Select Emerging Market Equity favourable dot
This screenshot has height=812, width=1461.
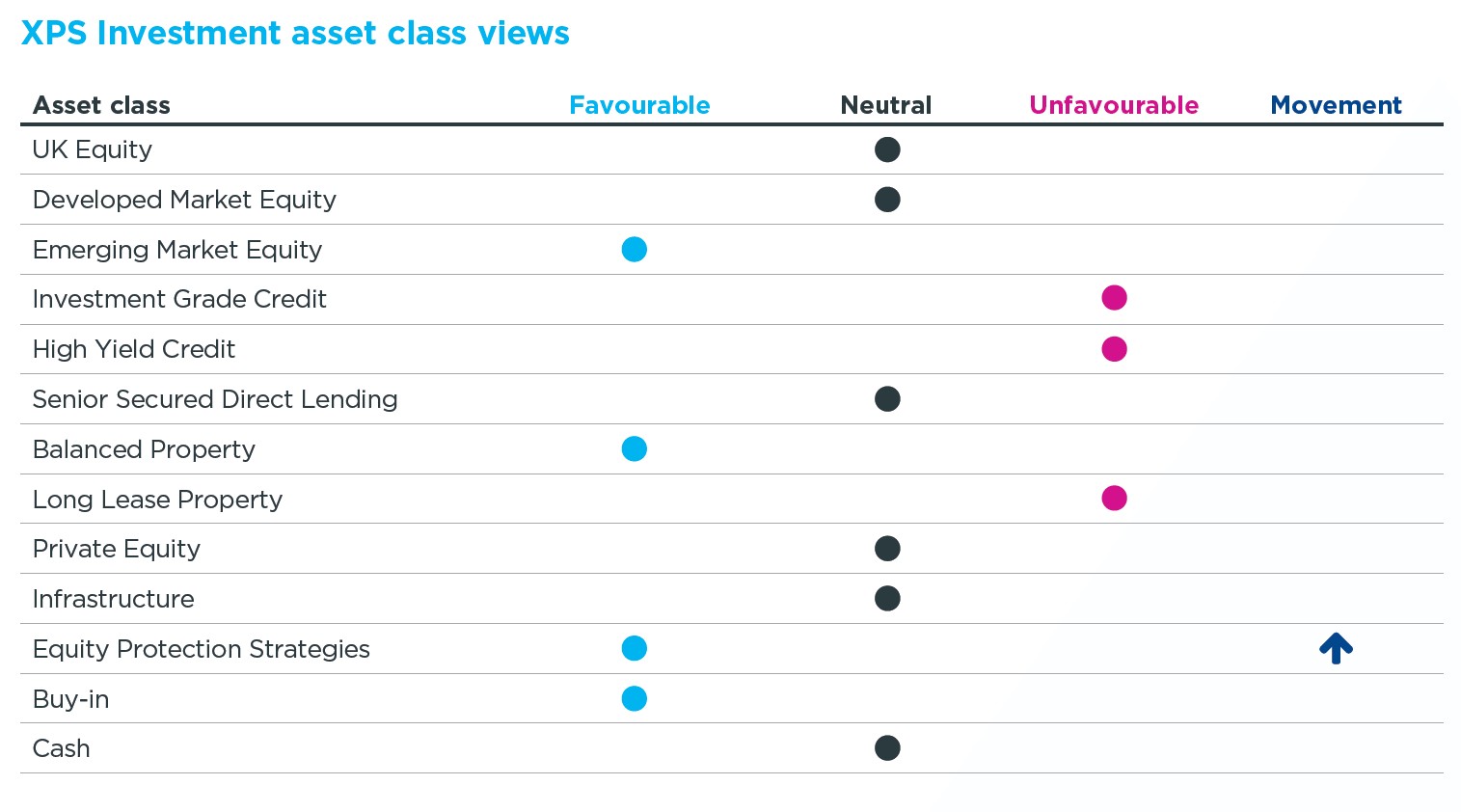coord(634,249)
